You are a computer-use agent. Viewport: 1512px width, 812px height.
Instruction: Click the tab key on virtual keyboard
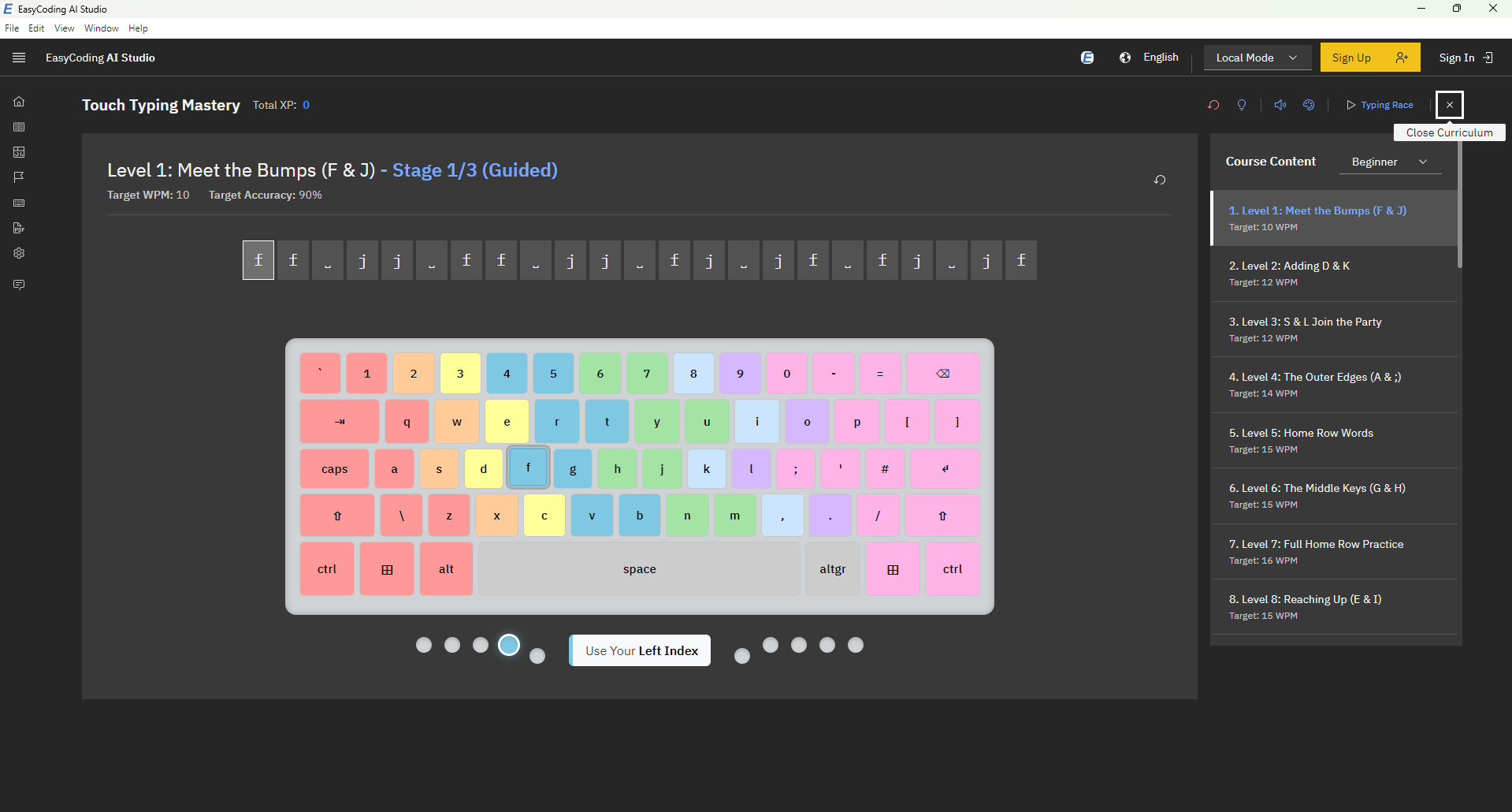coord(340,422)
